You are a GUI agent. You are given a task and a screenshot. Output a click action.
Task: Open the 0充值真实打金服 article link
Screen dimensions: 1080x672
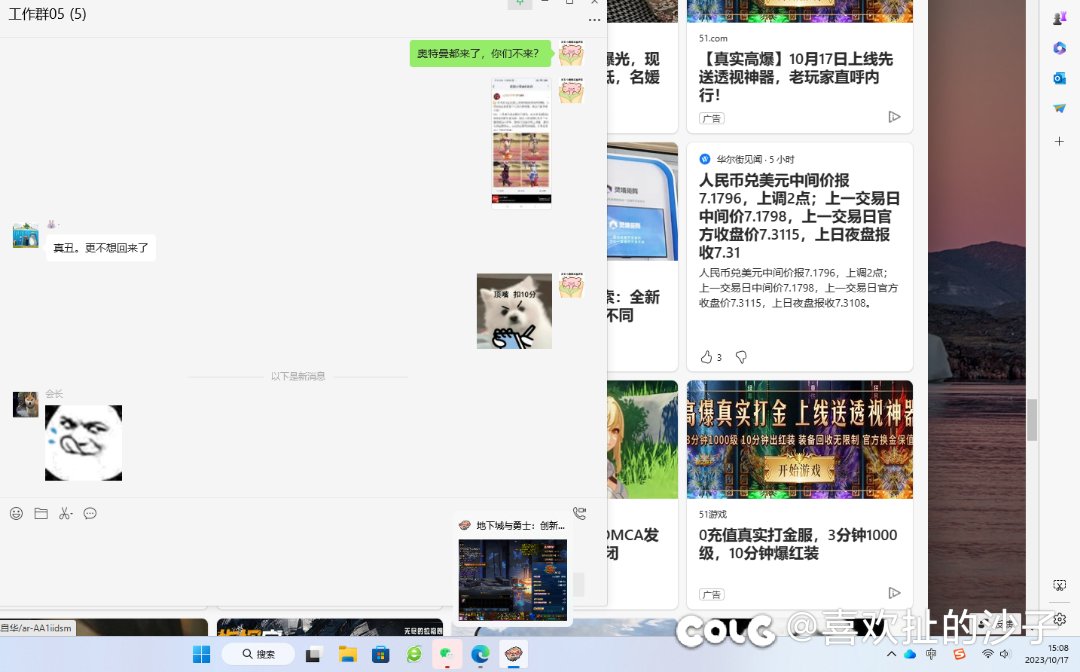pyautogui.click(x=797, y=544)
